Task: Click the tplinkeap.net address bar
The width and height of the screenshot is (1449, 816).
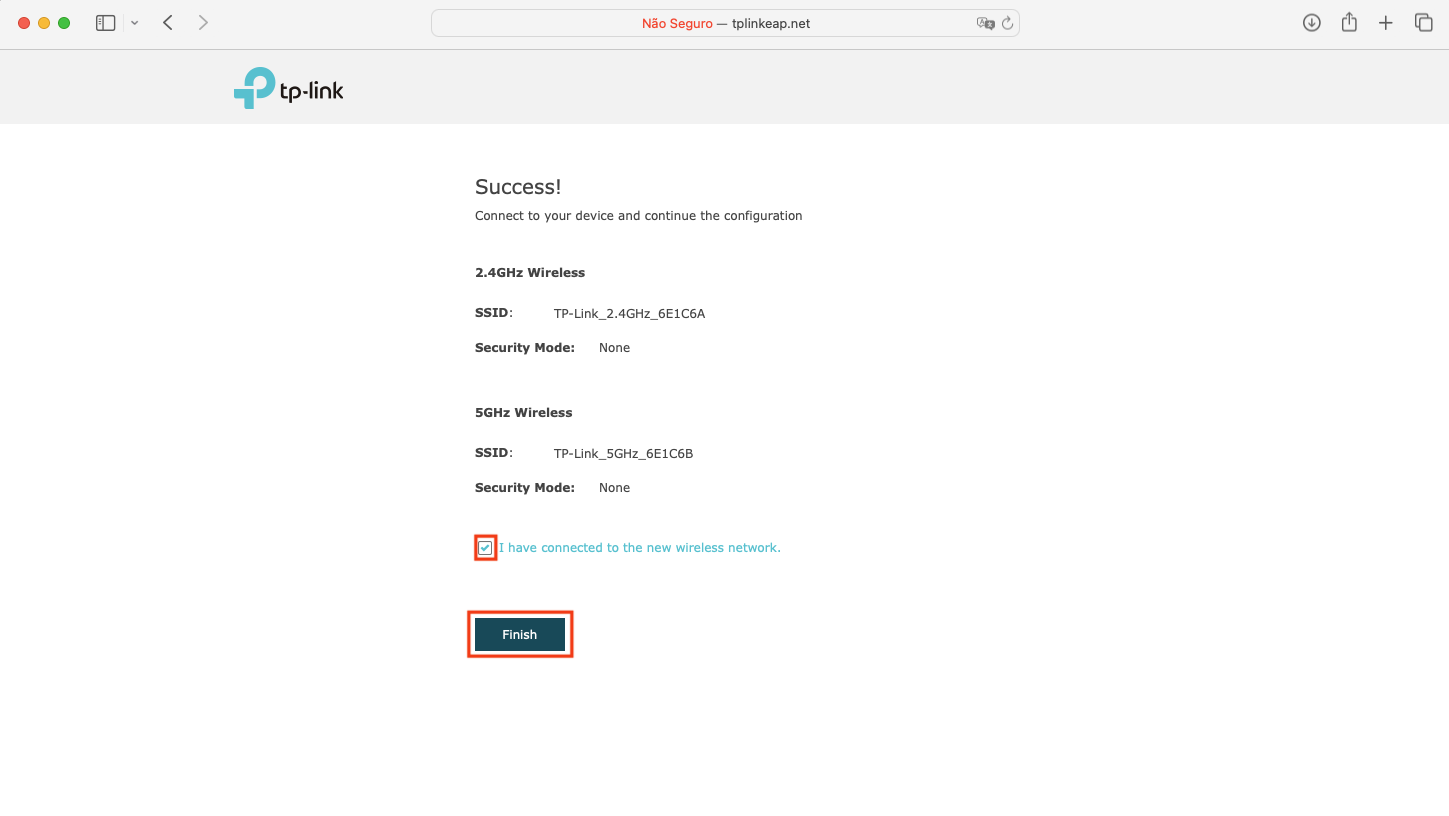Action: coord(725,23)
